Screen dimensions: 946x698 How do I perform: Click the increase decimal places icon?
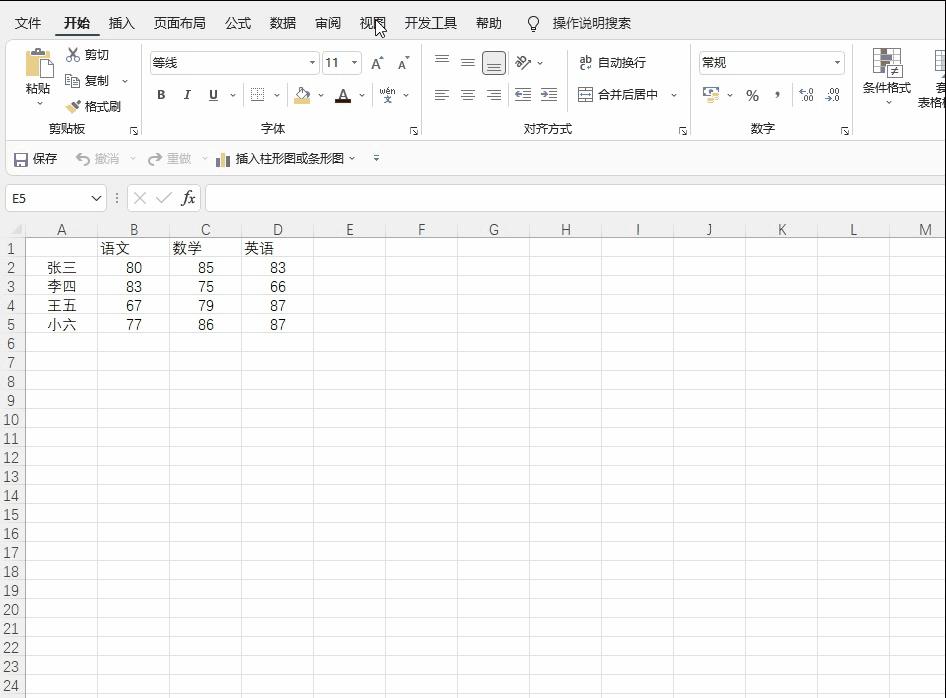pos(808,95)
